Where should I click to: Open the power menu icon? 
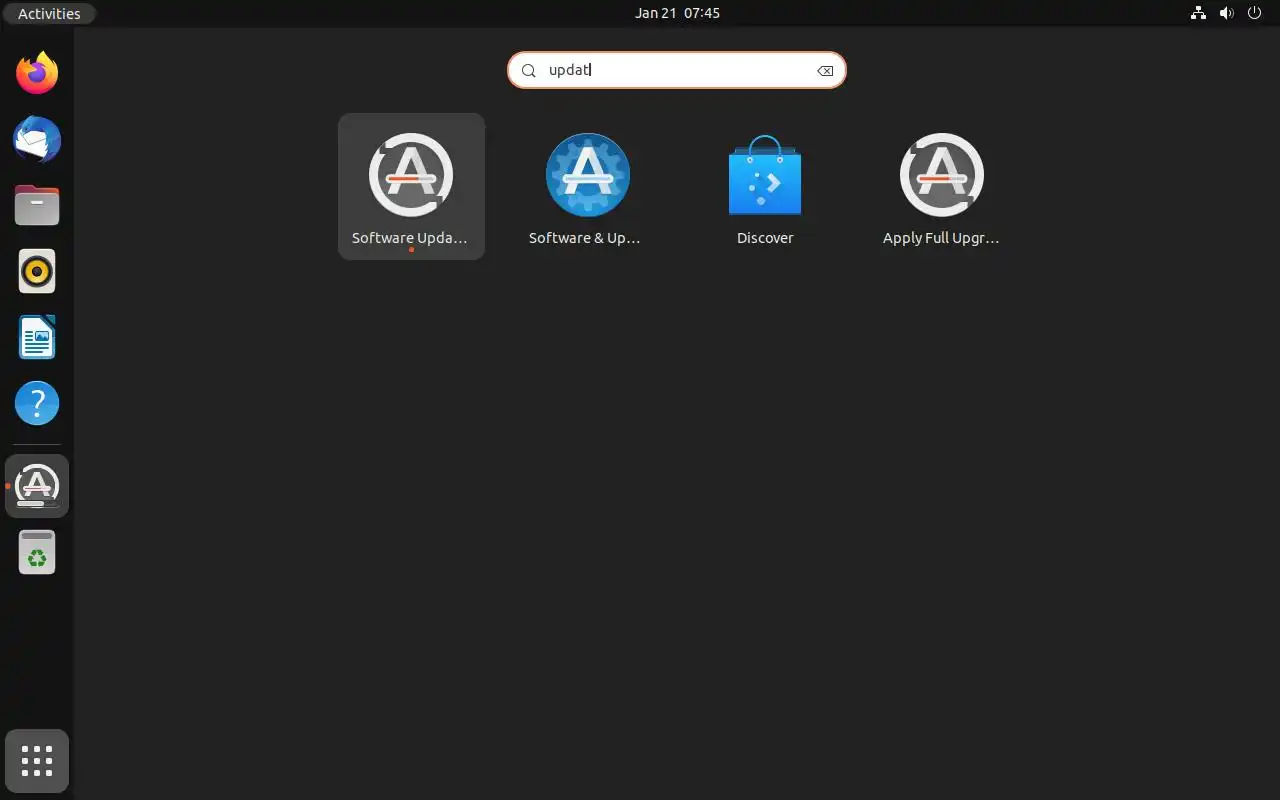coord(1255,13)
